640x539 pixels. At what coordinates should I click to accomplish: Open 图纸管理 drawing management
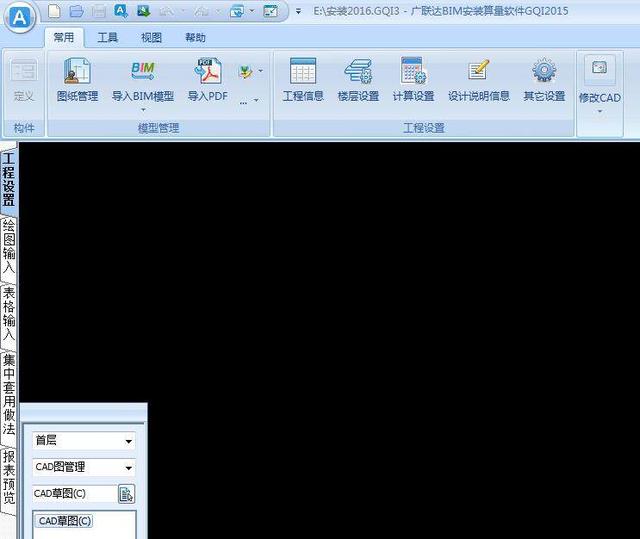click(77, 80)
